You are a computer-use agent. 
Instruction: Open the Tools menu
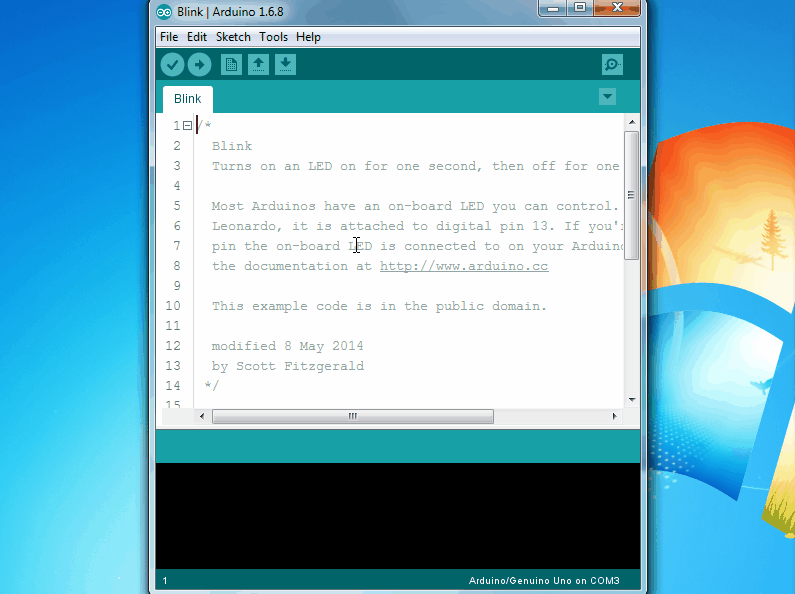[x=273, y=37]
